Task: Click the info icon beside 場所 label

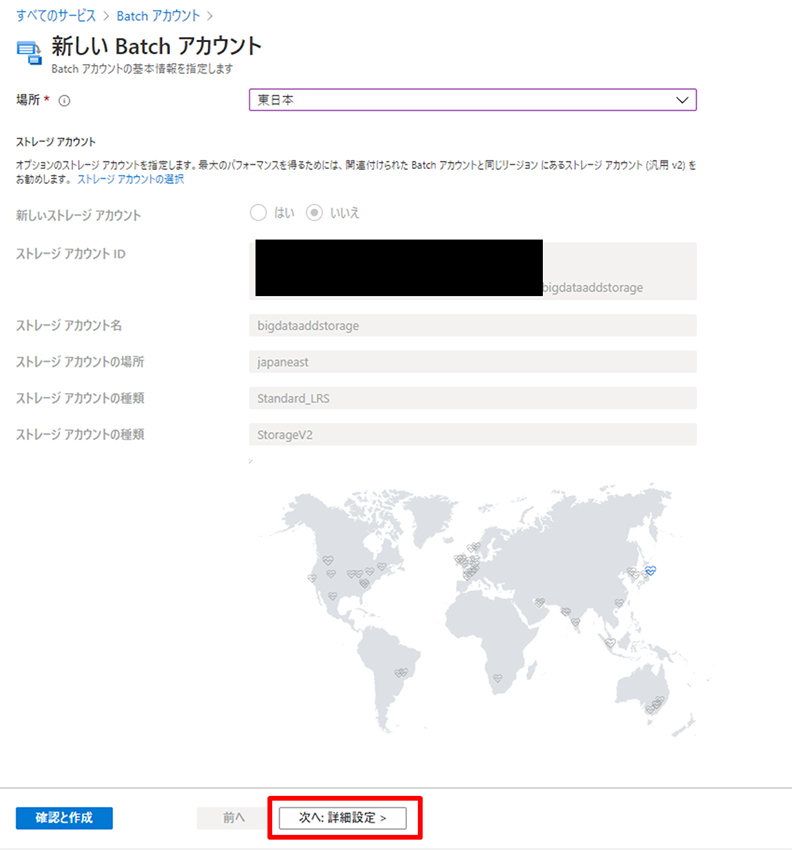Action: point(65,101)
